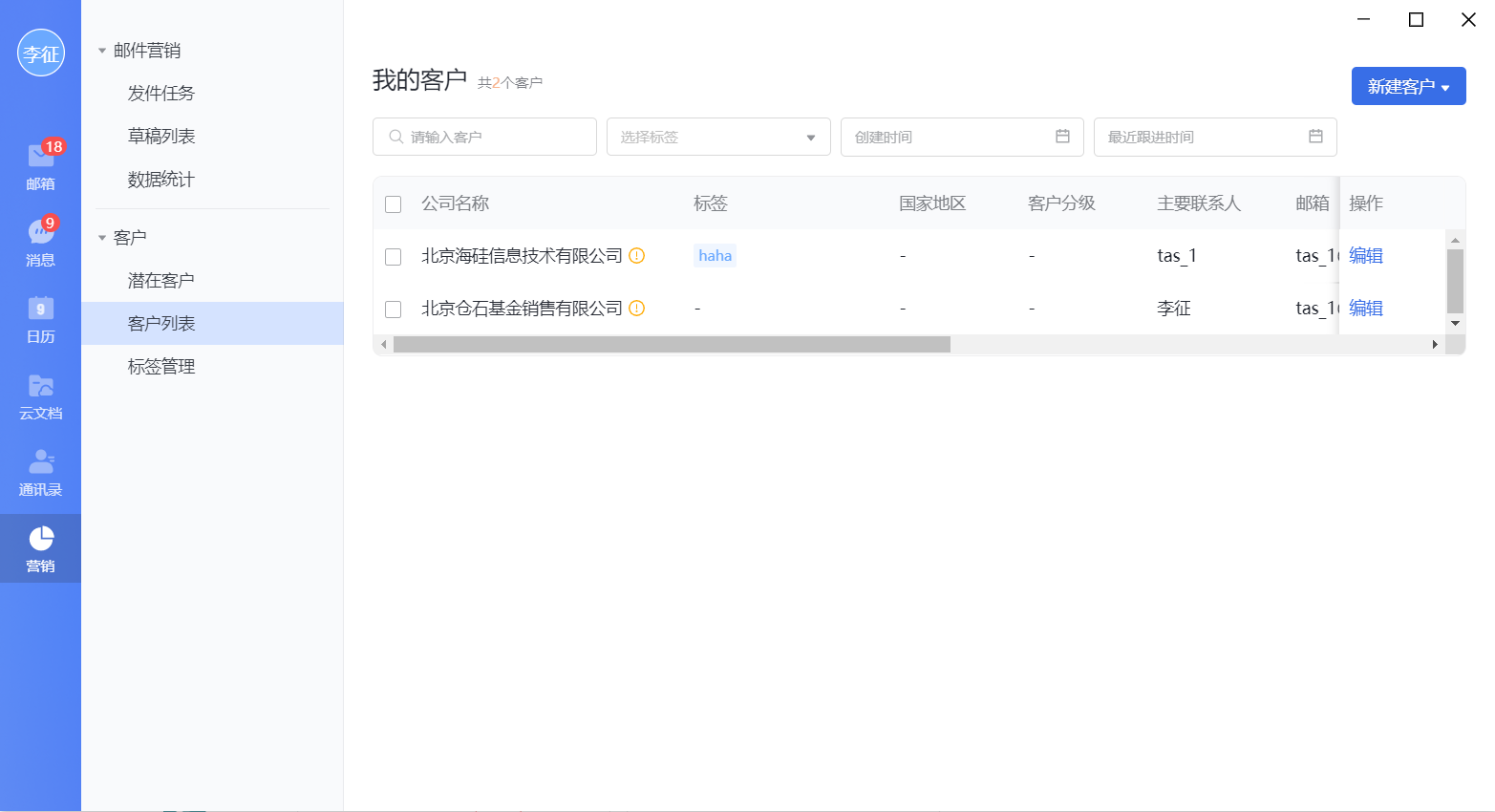Click 编辑 for 北京海硅信息技术有限公司

[x=1365, y=255]
